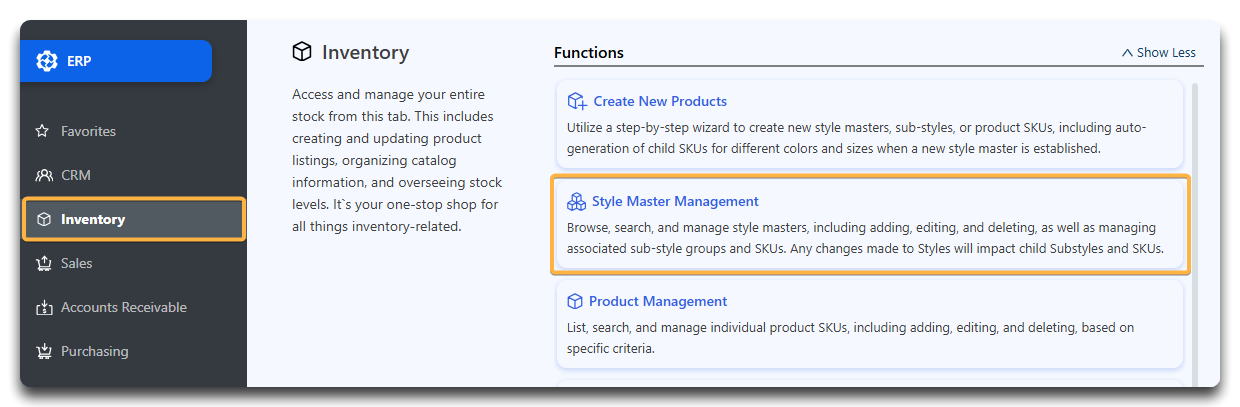The height and width of the screenshot is (407, 1240).
Task: Click the Sales basket icon
Action: (x=43, y=263)
